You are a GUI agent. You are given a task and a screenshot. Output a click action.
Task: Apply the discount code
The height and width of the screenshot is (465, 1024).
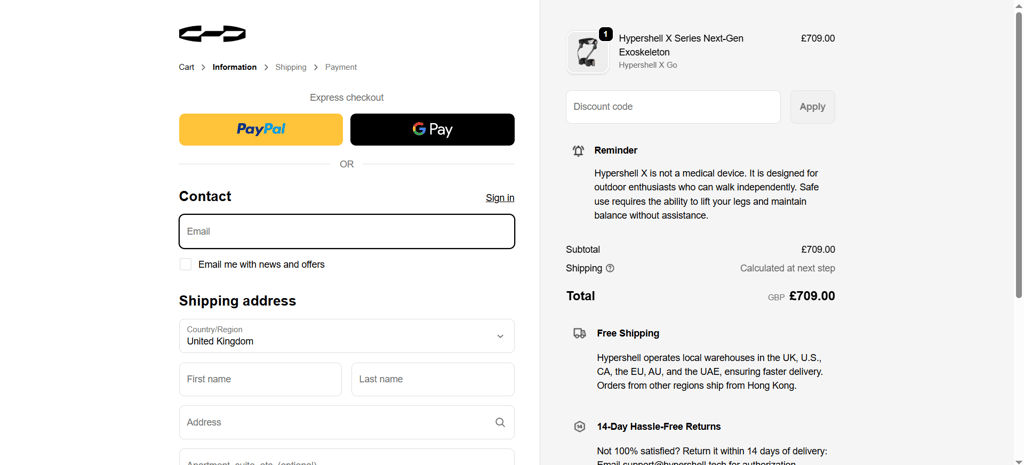812,106
